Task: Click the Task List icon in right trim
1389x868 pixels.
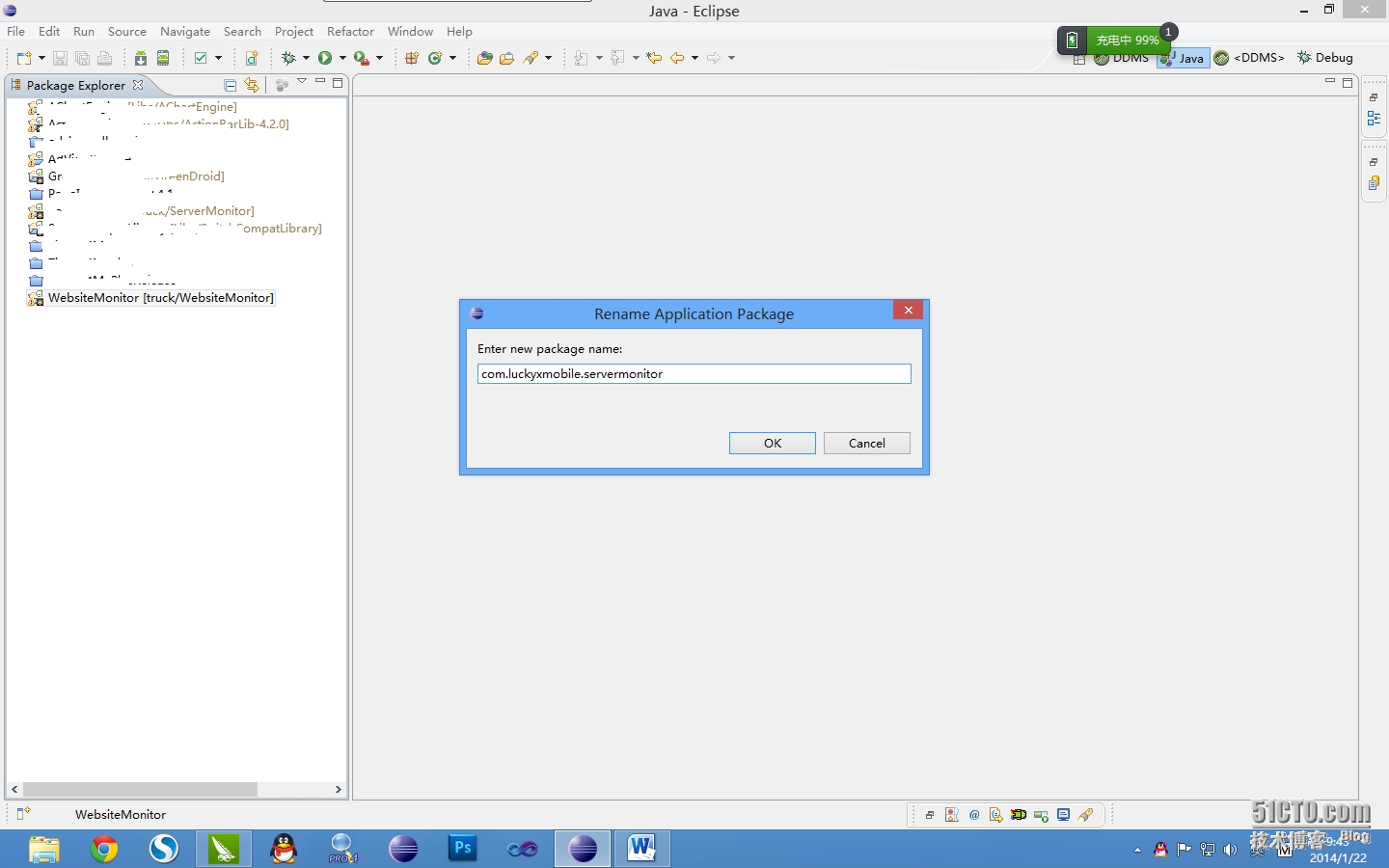Action: [x=1375, y=183]
